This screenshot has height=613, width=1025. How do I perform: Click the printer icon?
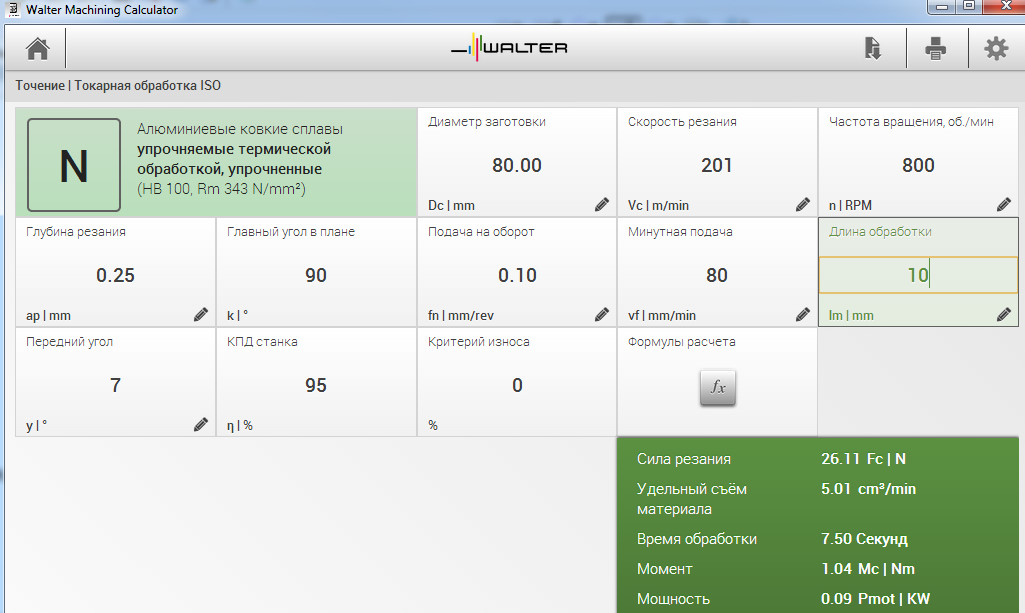click(935, 48)
